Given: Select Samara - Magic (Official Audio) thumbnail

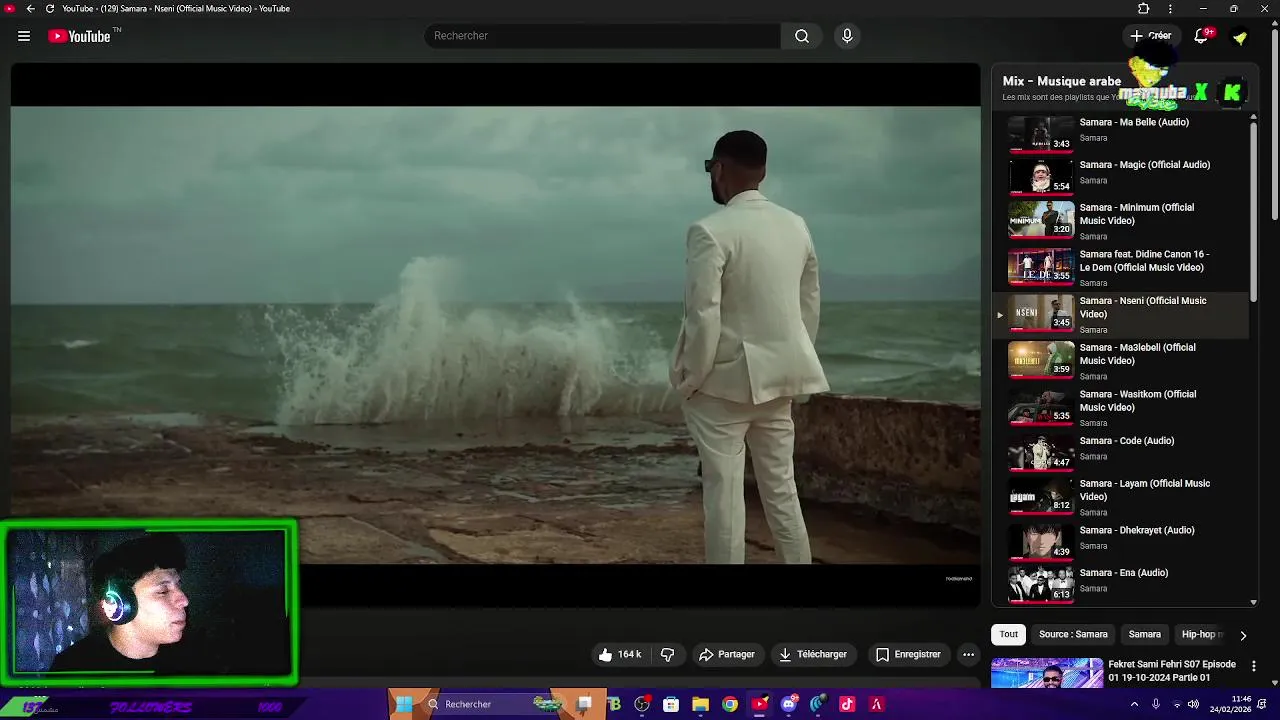Looking at the screenshot, I should coord(1040,176).
